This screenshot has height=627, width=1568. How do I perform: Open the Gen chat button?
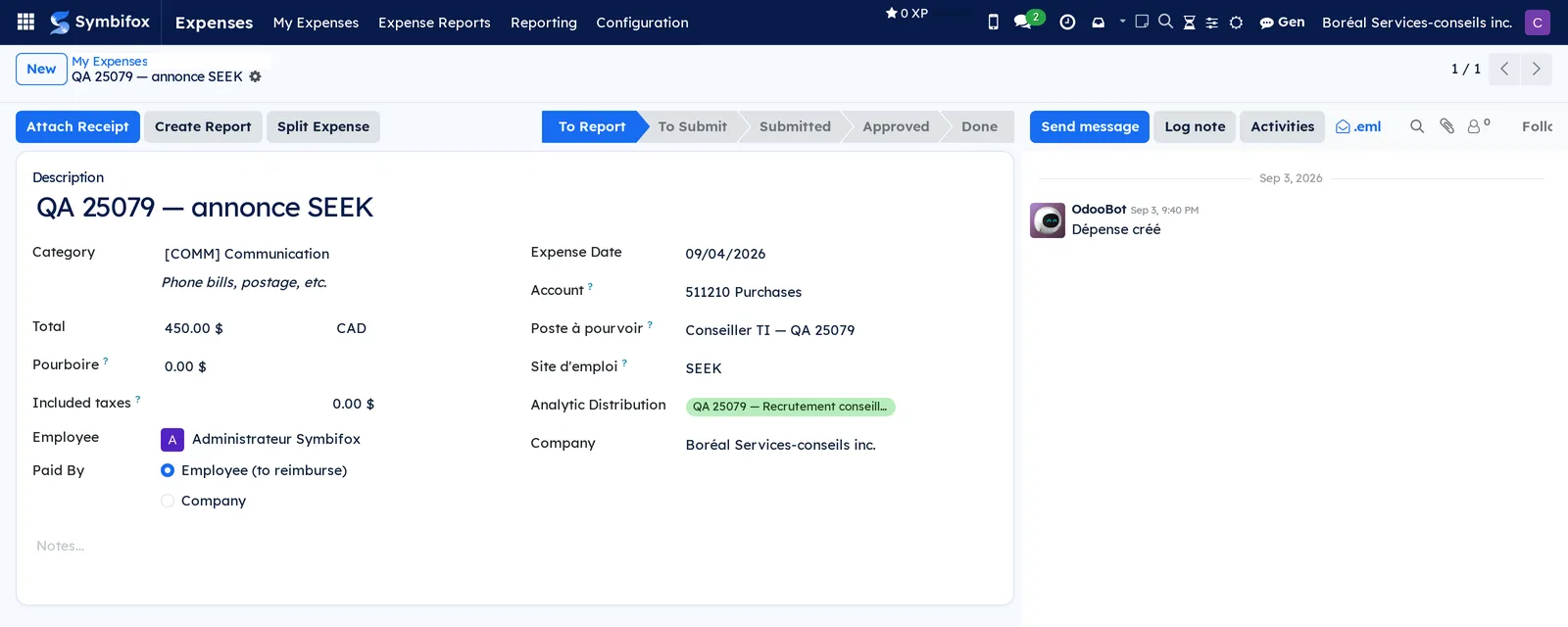click(x=1282, y=22)
